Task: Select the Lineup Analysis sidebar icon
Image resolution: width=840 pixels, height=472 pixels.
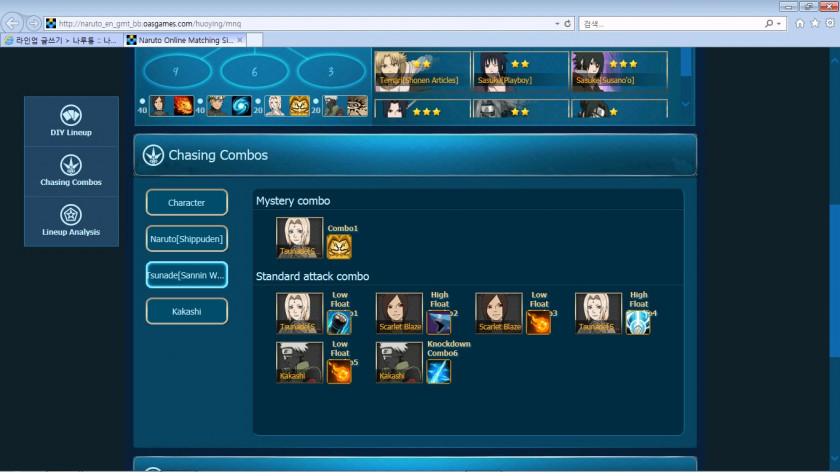Action: click(71, 215)
